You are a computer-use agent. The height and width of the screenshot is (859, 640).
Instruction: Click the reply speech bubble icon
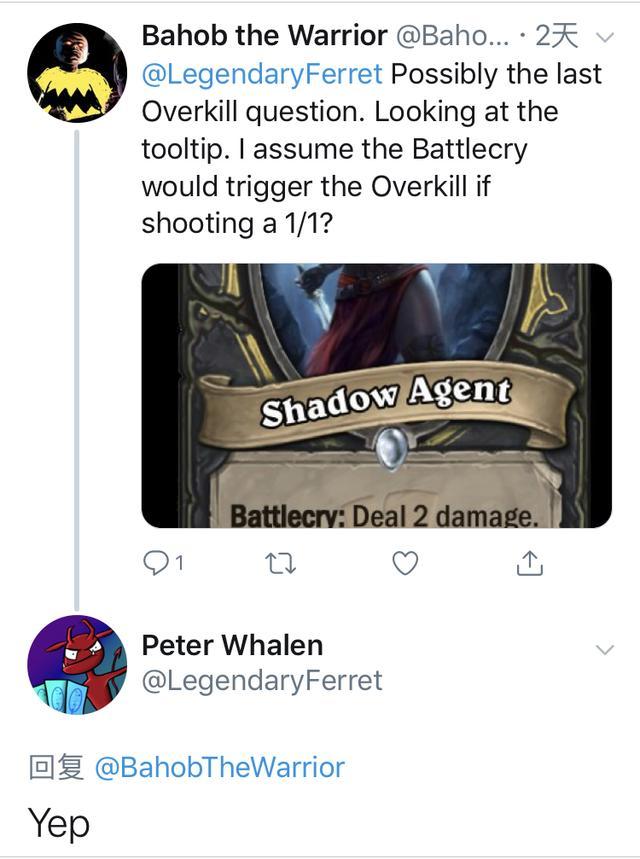pyautogui.click(x=156, y=564)
